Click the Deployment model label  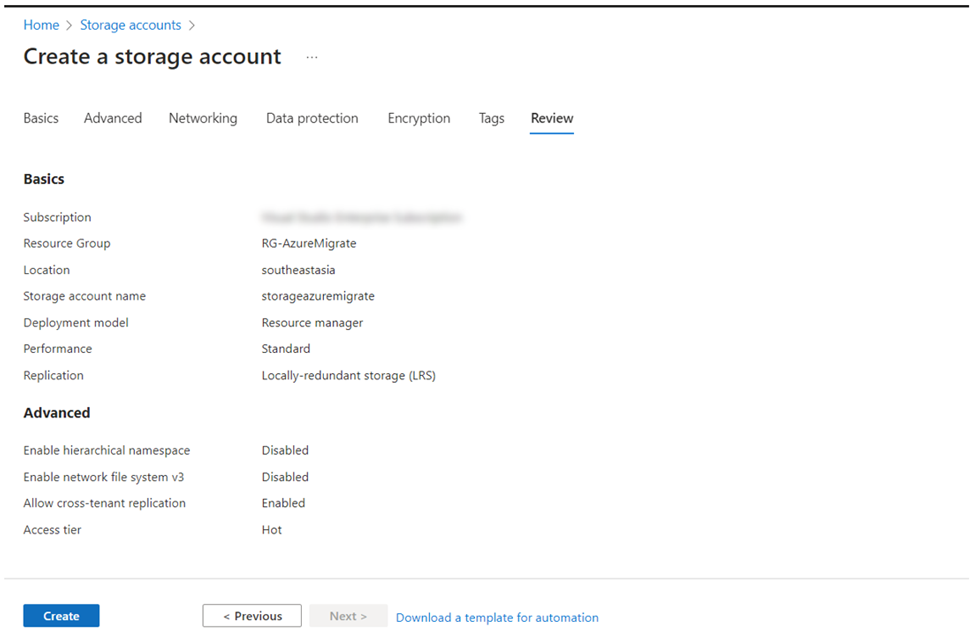click(x=76, y=323)
